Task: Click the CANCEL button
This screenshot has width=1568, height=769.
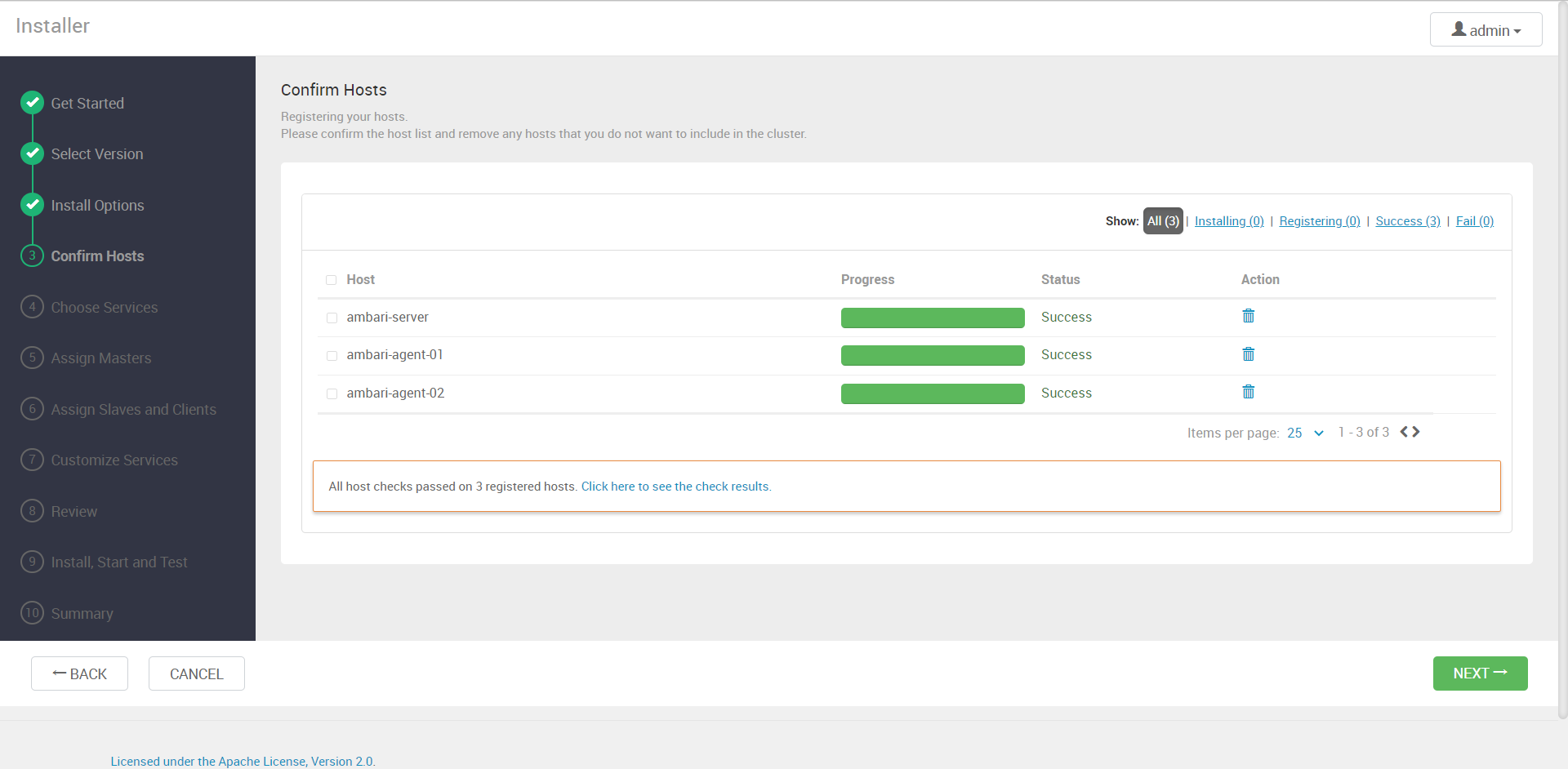Action: coord(196,673)
